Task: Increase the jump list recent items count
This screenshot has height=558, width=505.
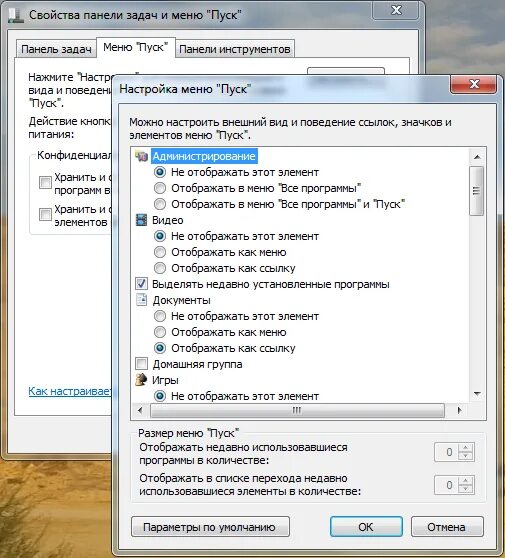Action: [465, 481]
